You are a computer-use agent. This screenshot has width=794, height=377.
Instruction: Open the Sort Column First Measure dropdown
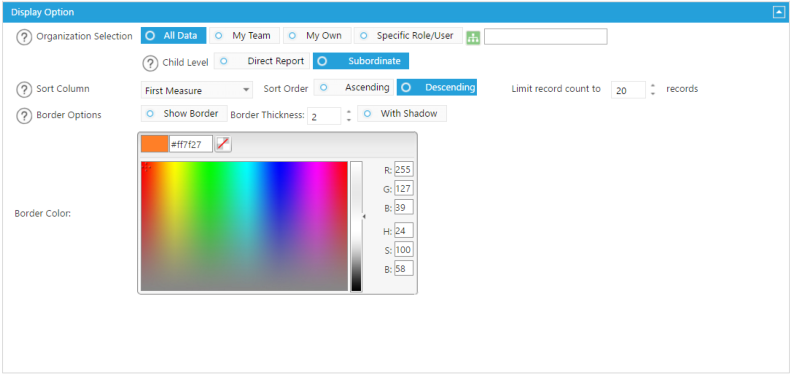[x=196, y=90]
